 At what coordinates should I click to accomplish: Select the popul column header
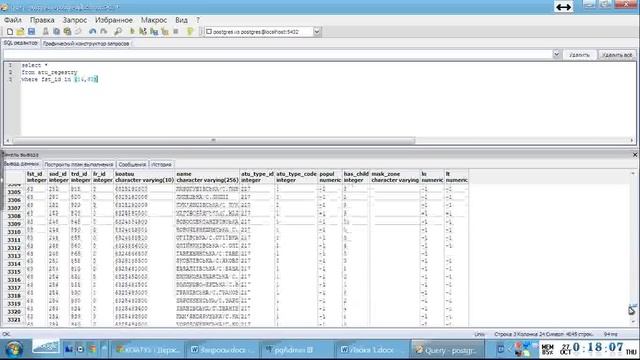(330, 177)
